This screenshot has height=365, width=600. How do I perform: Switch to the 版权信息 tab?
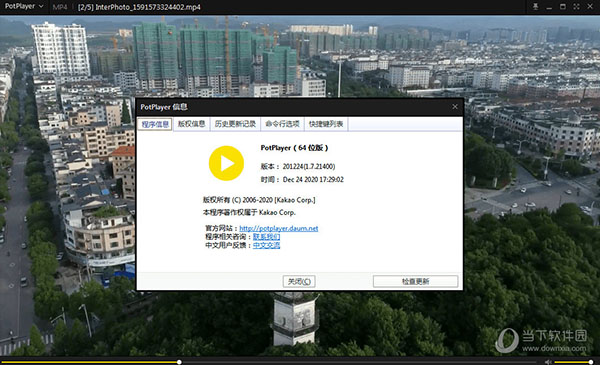pyautogui.click(x=191, y=124)
